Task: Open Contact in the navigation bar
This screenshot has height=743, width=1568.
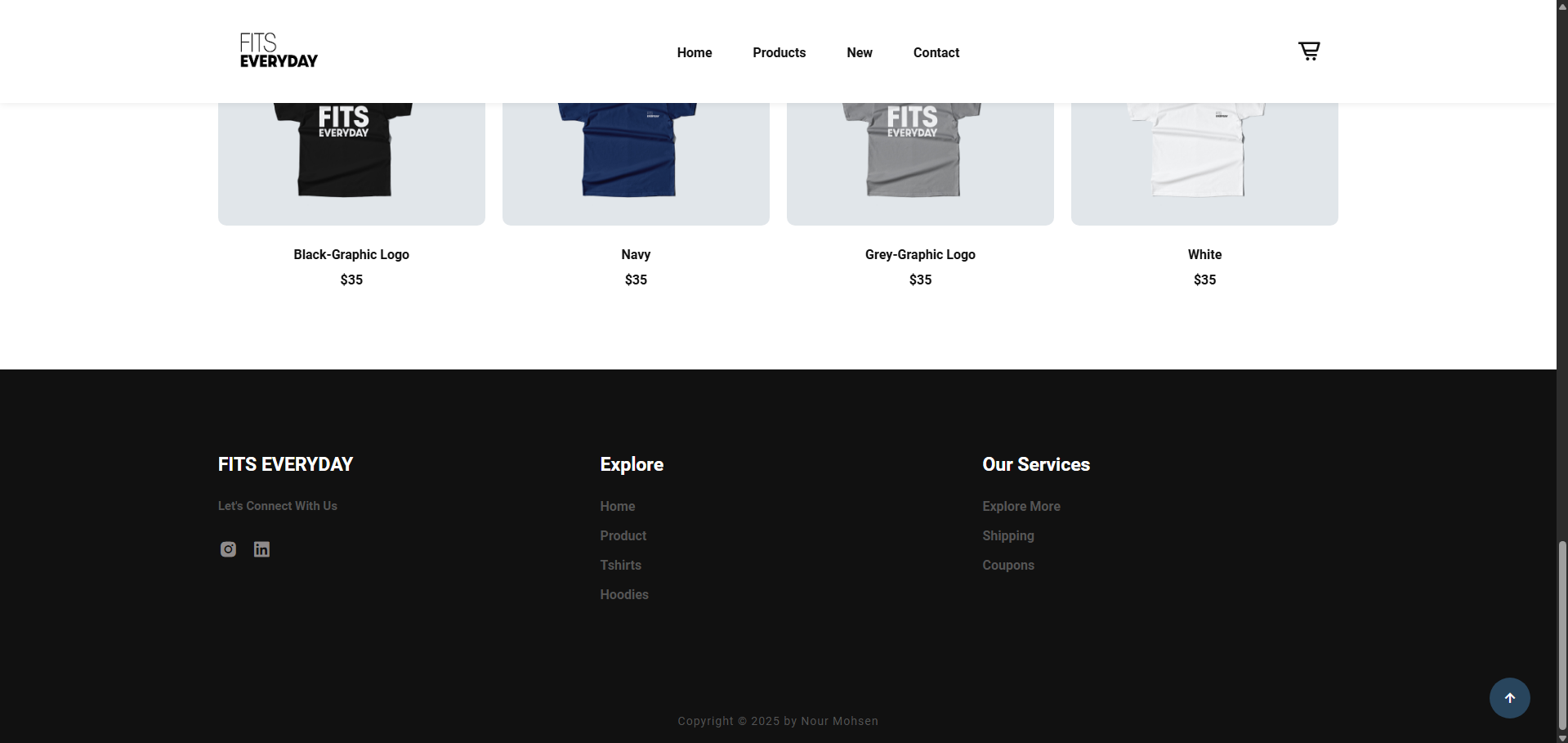Action: 936,52
